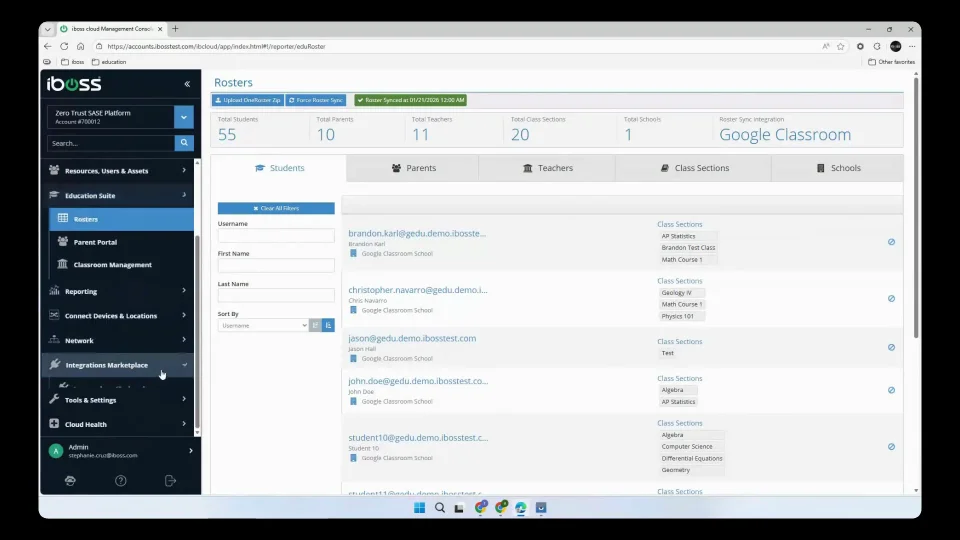Click the support headset icon at sidebar bottom
The height and width of the screenshot is (540, 960).
pyautogui.click(x=70, y=481)
